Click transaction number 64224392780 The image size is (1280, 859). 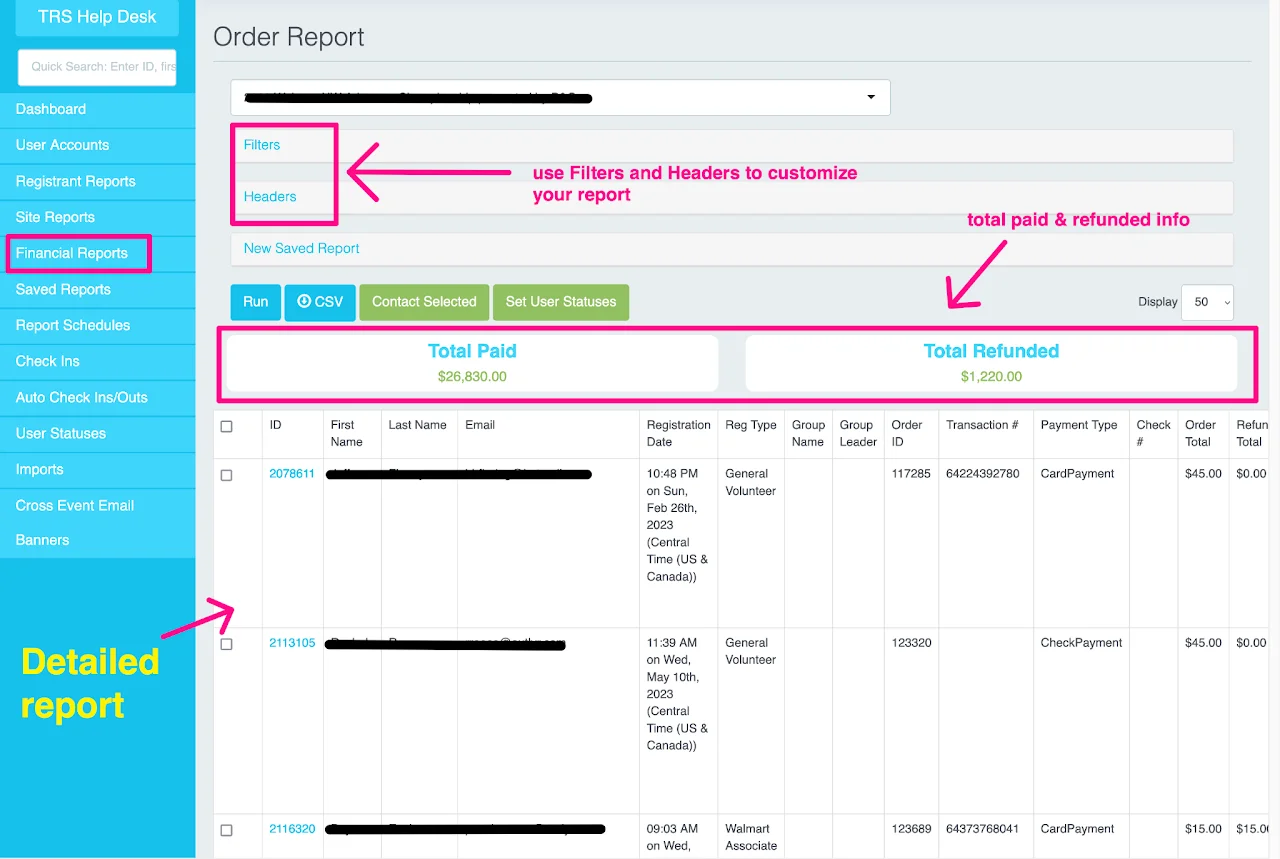pyautogui.click(x=983, y=474)
